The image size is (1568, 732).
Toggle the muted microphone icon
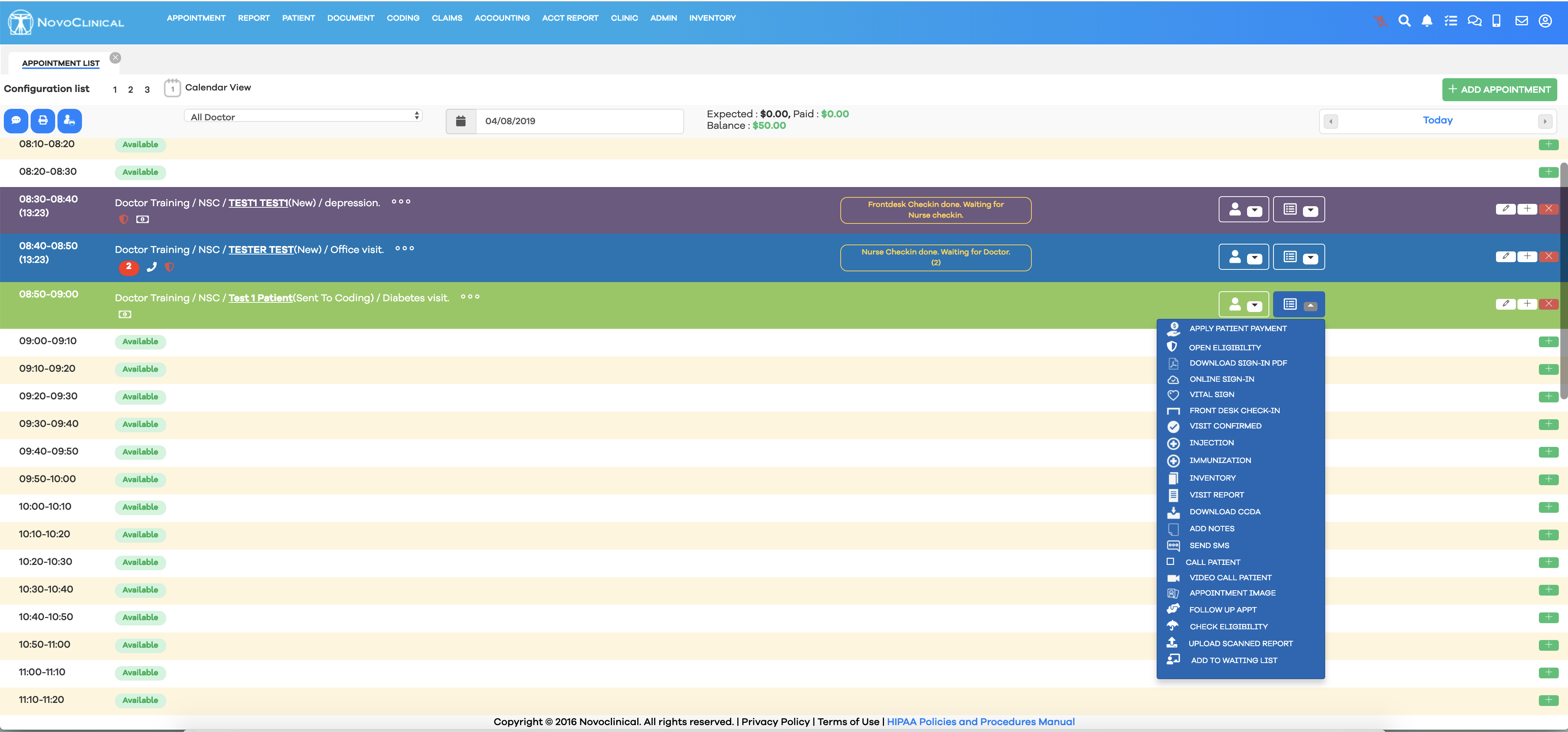click(x=1380, y=21)
